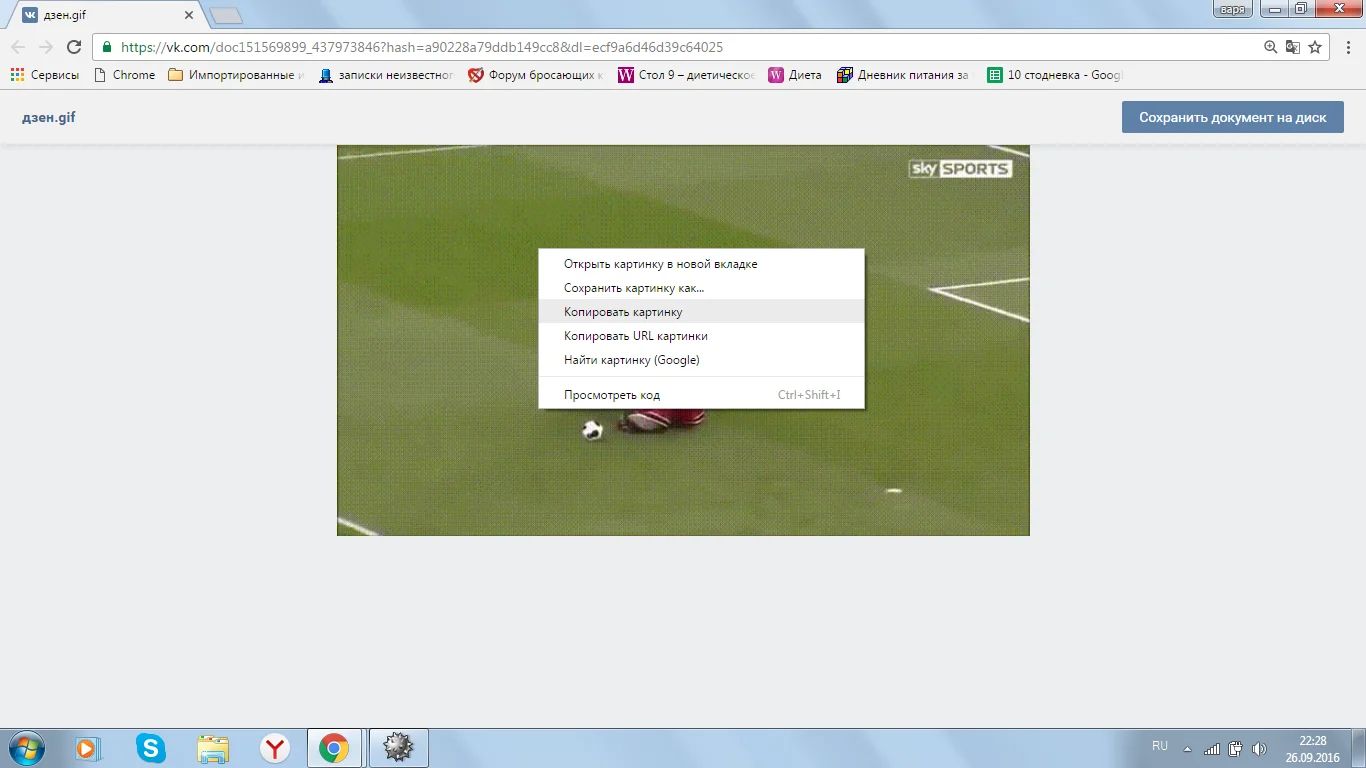Open a new tab next to дзен.gif
Screen dimensions: 1366x768
tap(227, 15)
